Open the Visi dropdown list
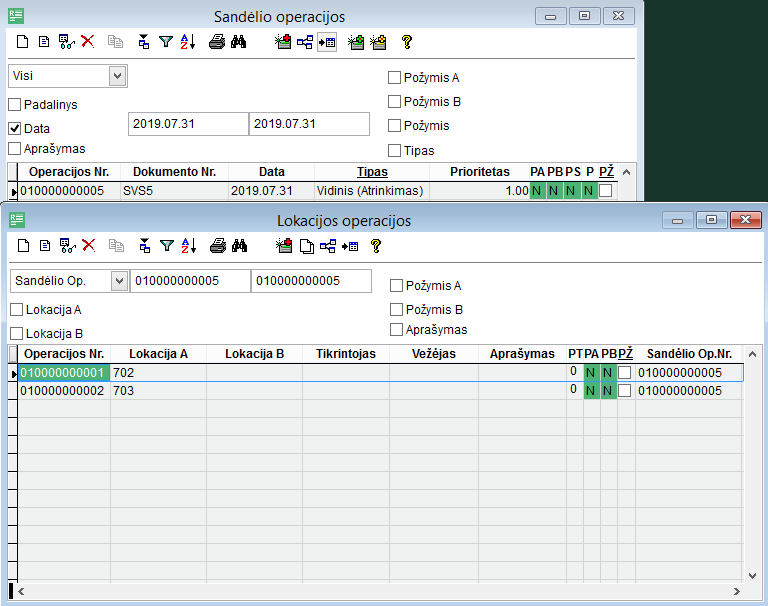Image resolution: width=768 pixels, height=606 pixels. click(x=118, y=75)
